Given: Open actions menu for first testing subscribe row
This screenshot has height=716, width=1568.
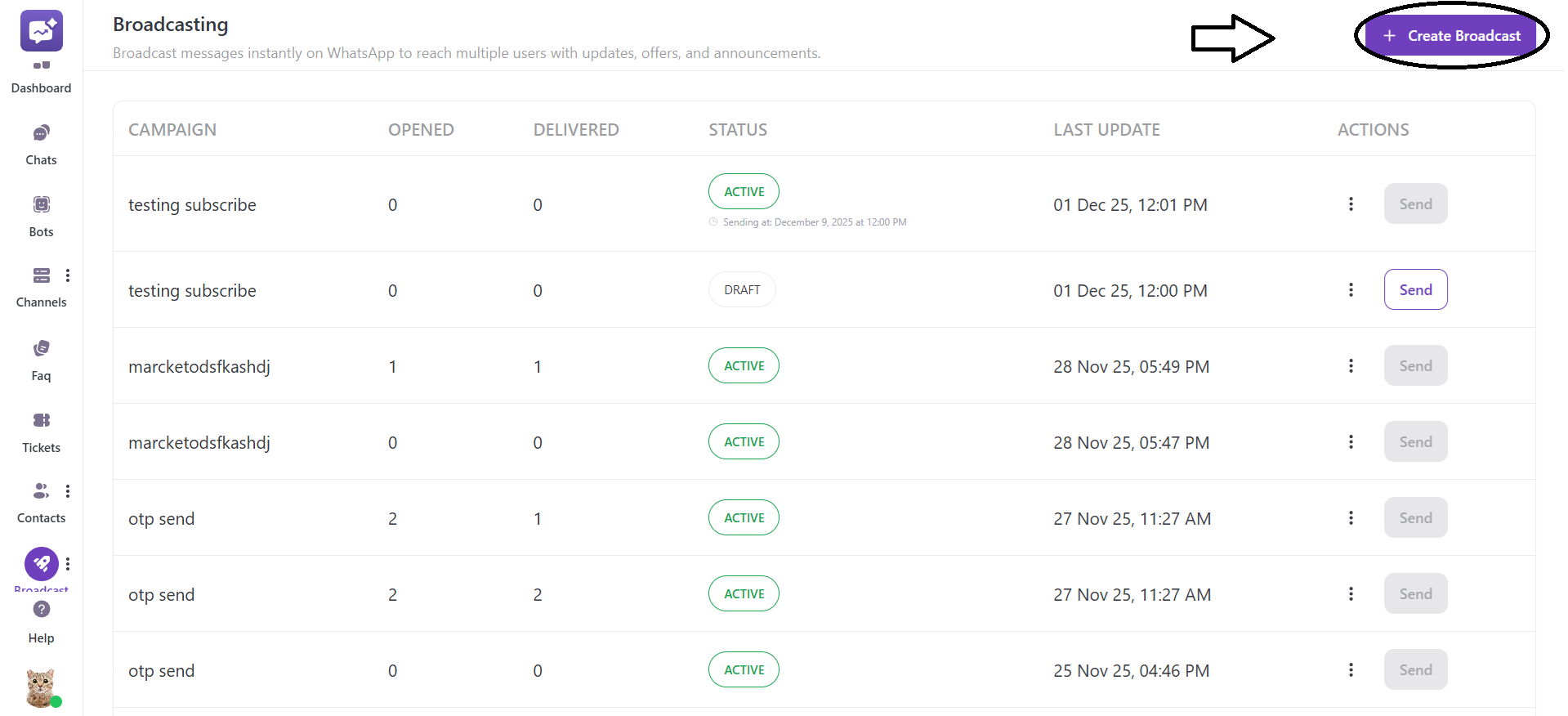Looking at the screenshot, I should click(1351, 204).
